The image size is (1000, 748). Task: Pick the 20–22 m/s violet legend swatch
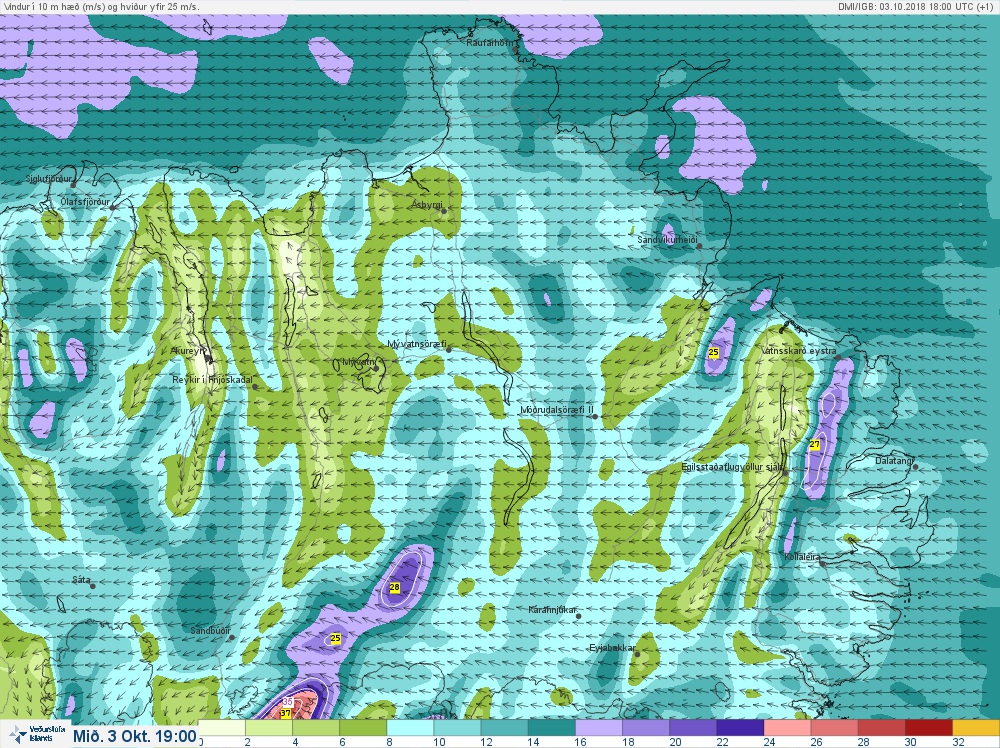(694, 728)
